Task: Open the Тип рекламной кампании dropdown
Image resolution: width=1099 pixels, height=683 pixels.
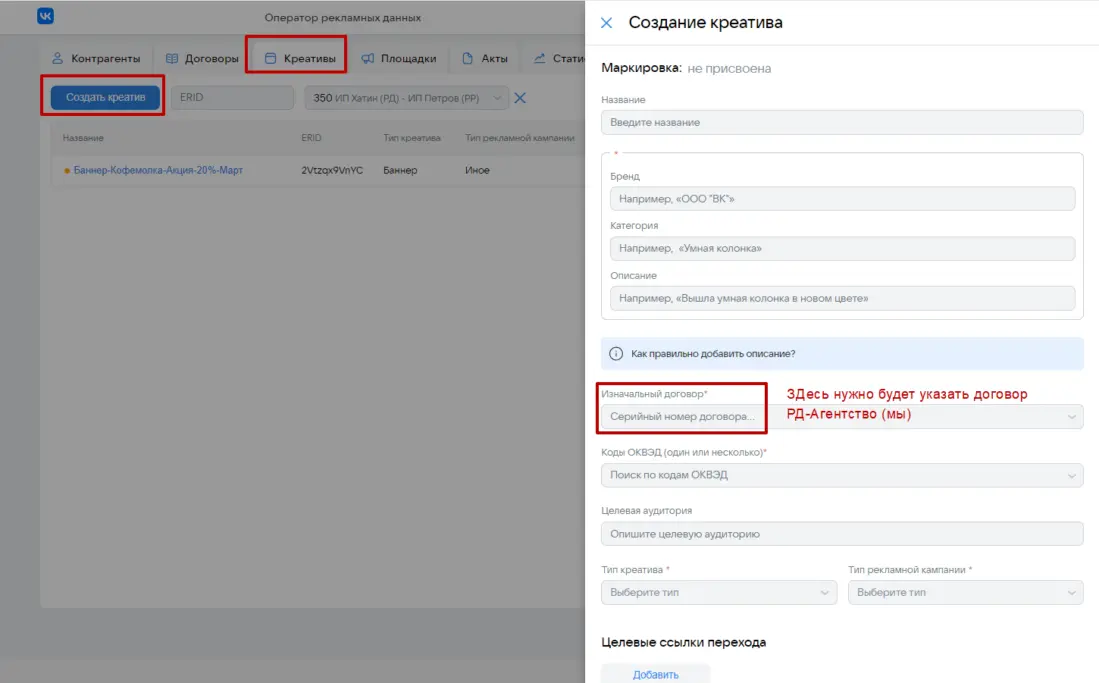Action: 965,592
